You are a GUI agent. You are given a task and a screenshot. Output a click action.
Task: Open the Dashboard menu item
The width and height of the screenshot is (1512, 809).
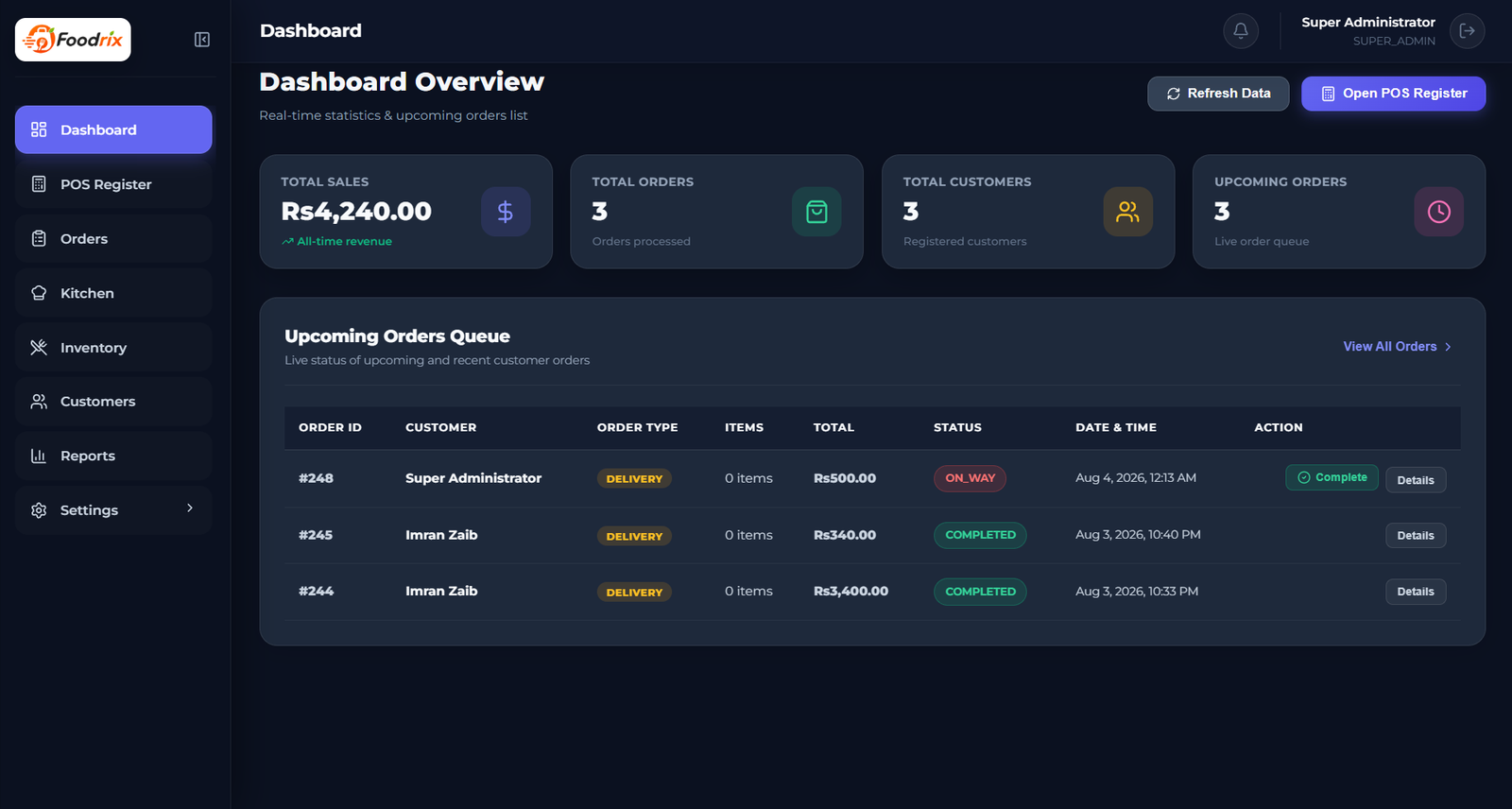[113, 129]
